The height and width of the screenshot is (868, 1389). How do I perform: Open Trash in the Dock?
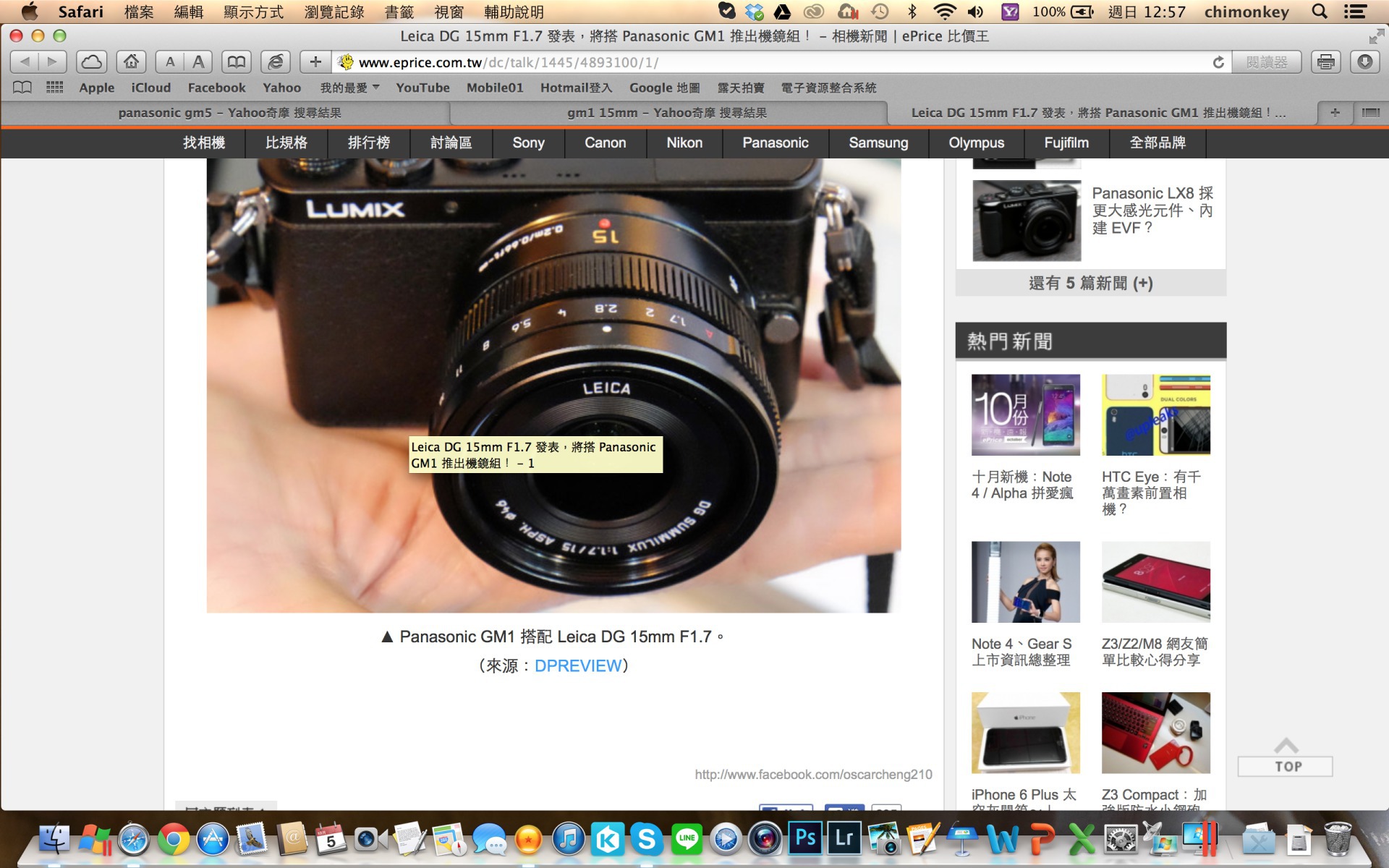tap(1338, 839)
